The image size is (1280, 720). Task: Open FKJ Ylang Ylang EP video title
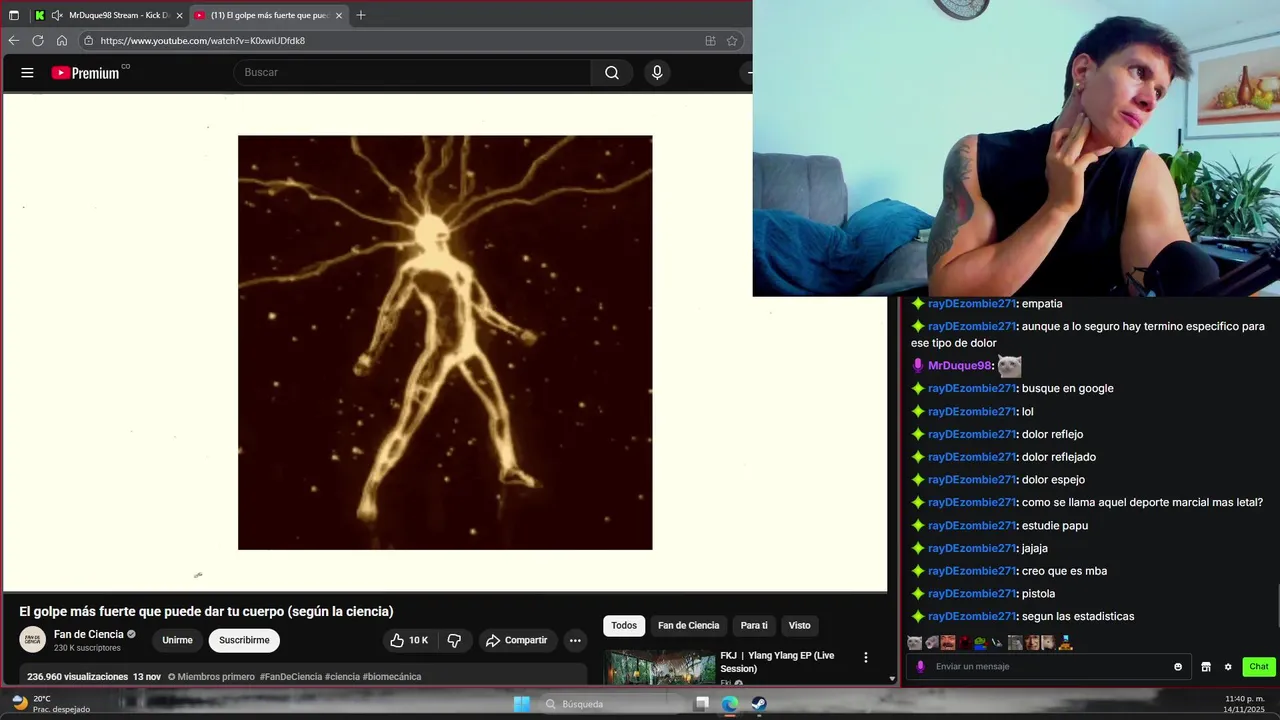pos(777,662)
